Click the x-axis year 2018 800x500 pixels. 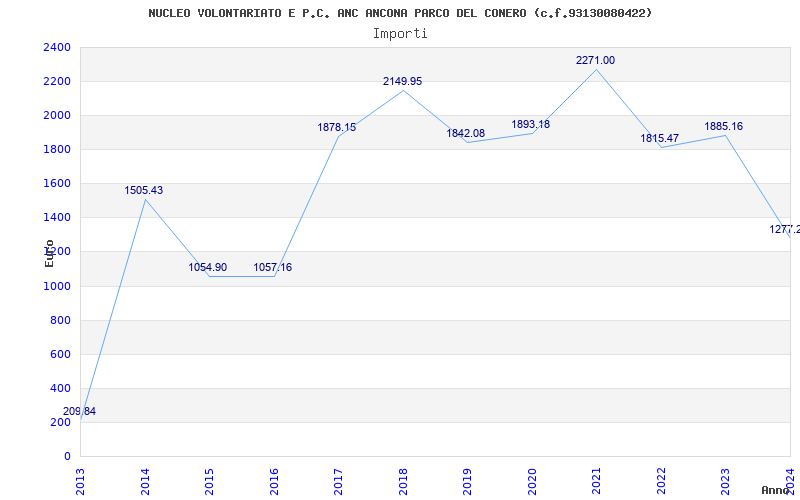click(x=403, y=481)
